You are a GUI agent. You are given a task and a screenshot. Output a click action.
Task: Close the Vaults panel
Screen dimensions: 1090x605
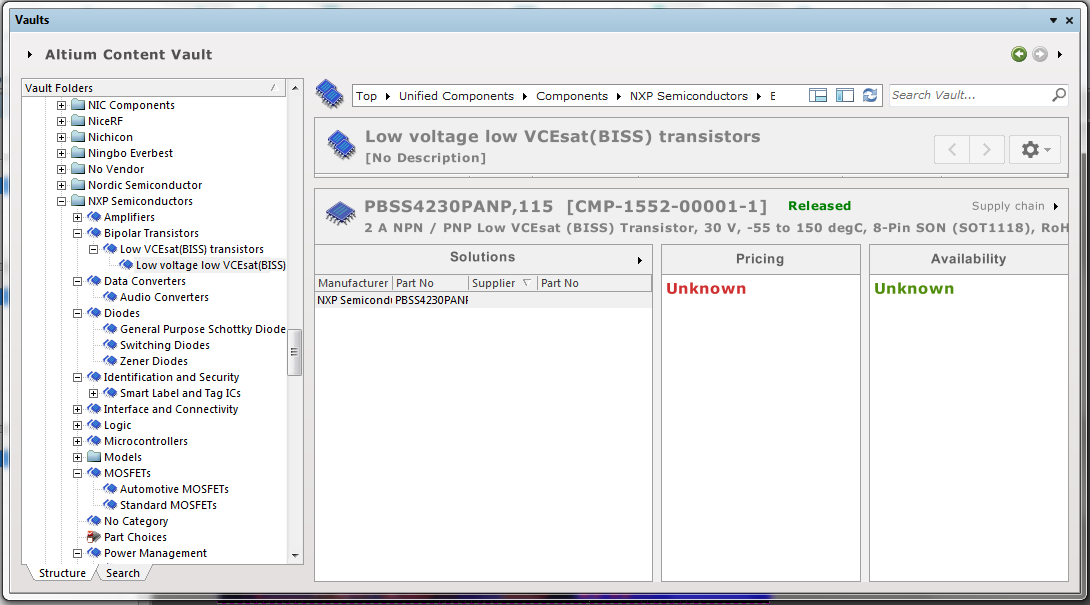point(1070,20)
